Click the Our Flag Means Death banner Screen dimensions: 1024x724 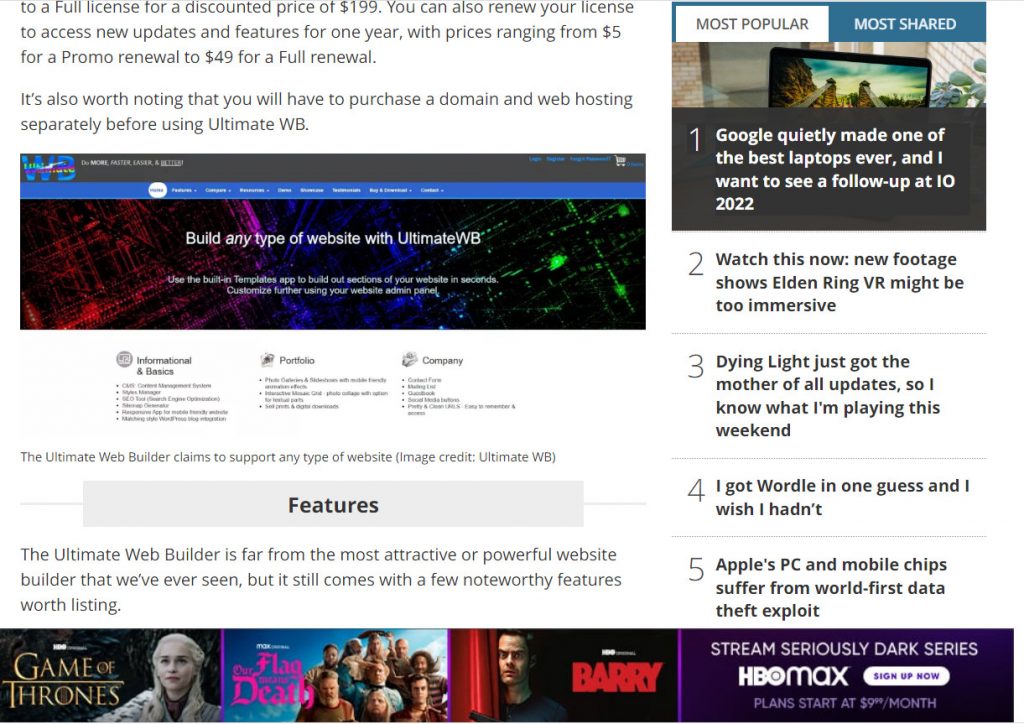[x=334, y=675]
